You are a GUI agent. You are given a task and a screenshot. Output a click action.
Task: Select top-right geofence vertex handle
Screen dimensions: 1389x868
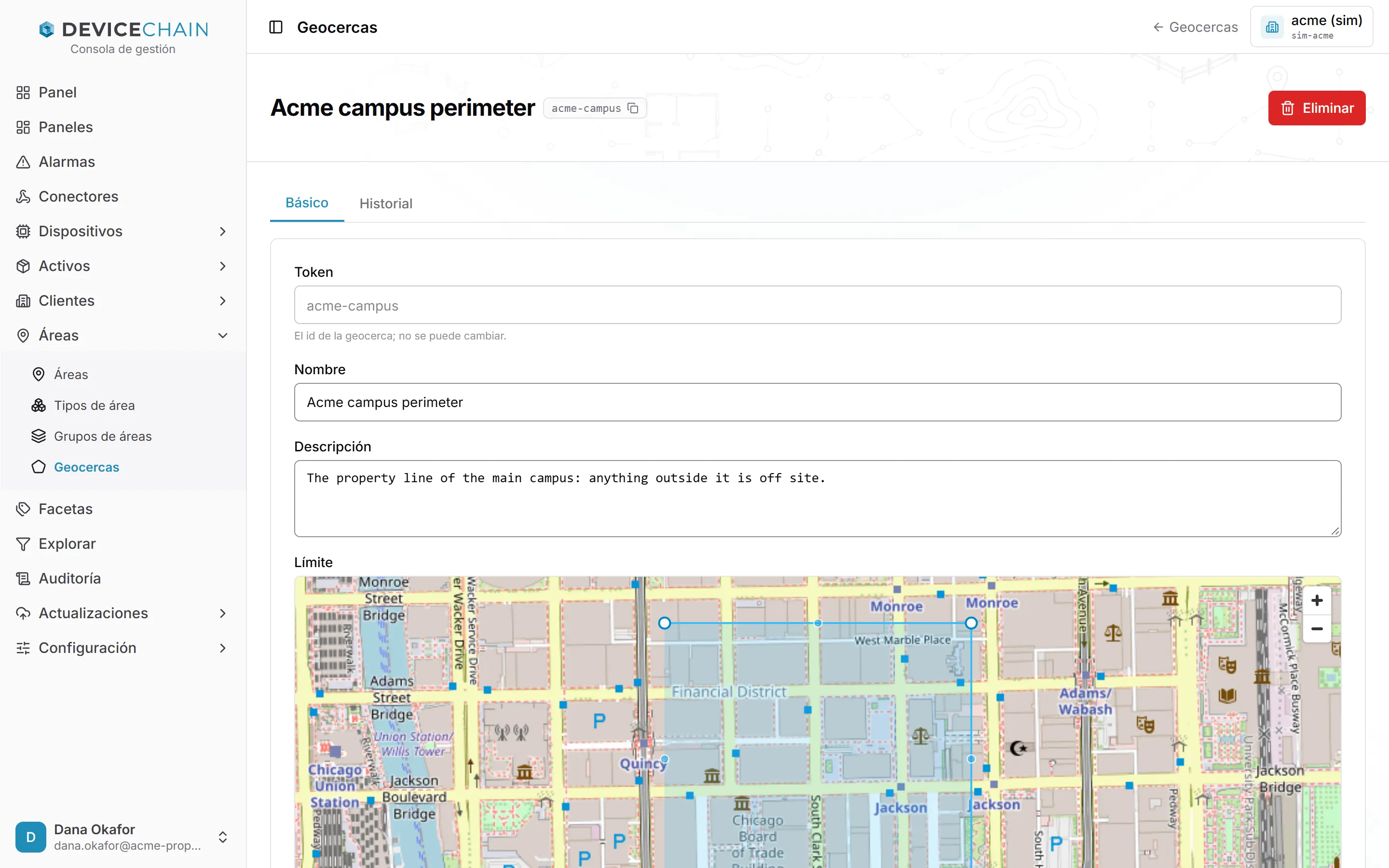[x=970, y=623]
